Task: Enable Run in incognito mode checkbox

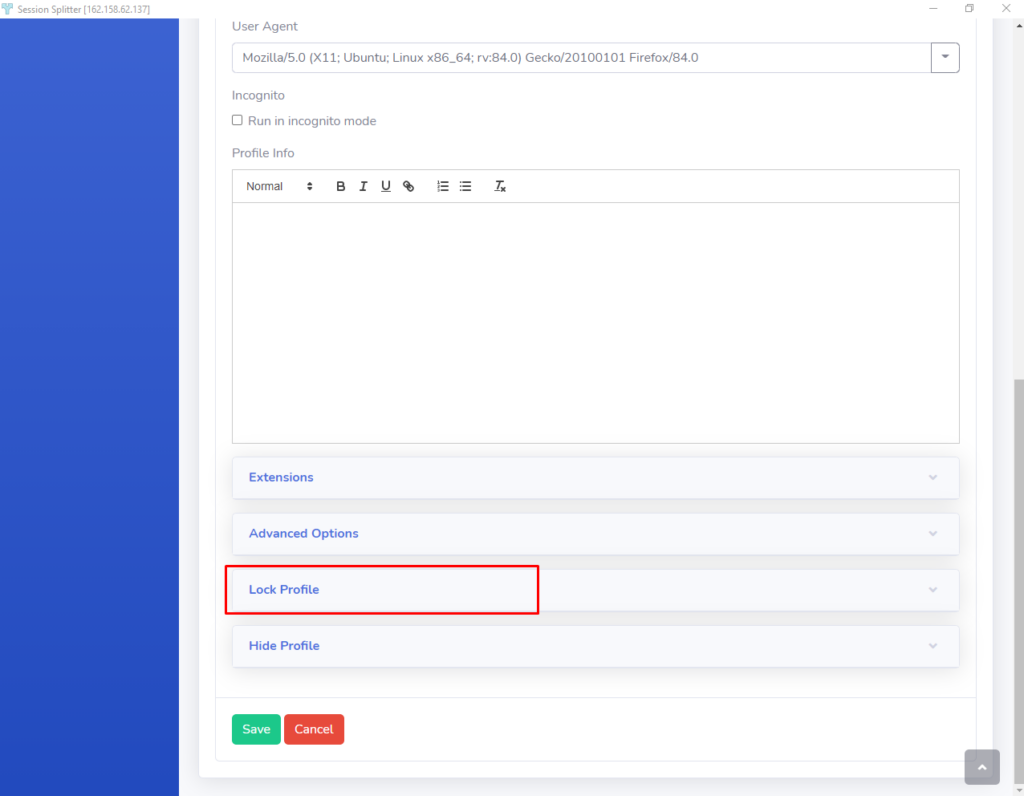Action: [x=237, y=120]
